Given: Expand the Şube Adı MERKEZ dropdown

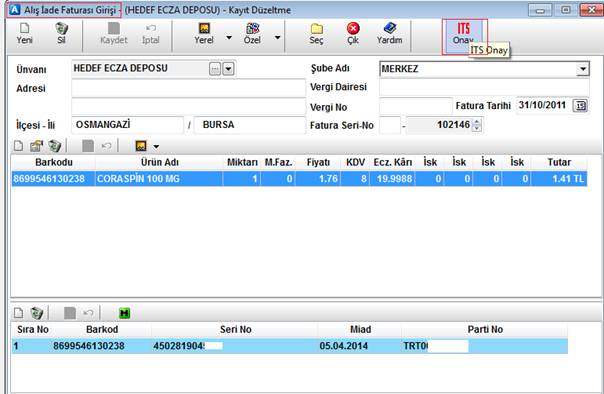Looking at the screenshot, I should 583,69.
